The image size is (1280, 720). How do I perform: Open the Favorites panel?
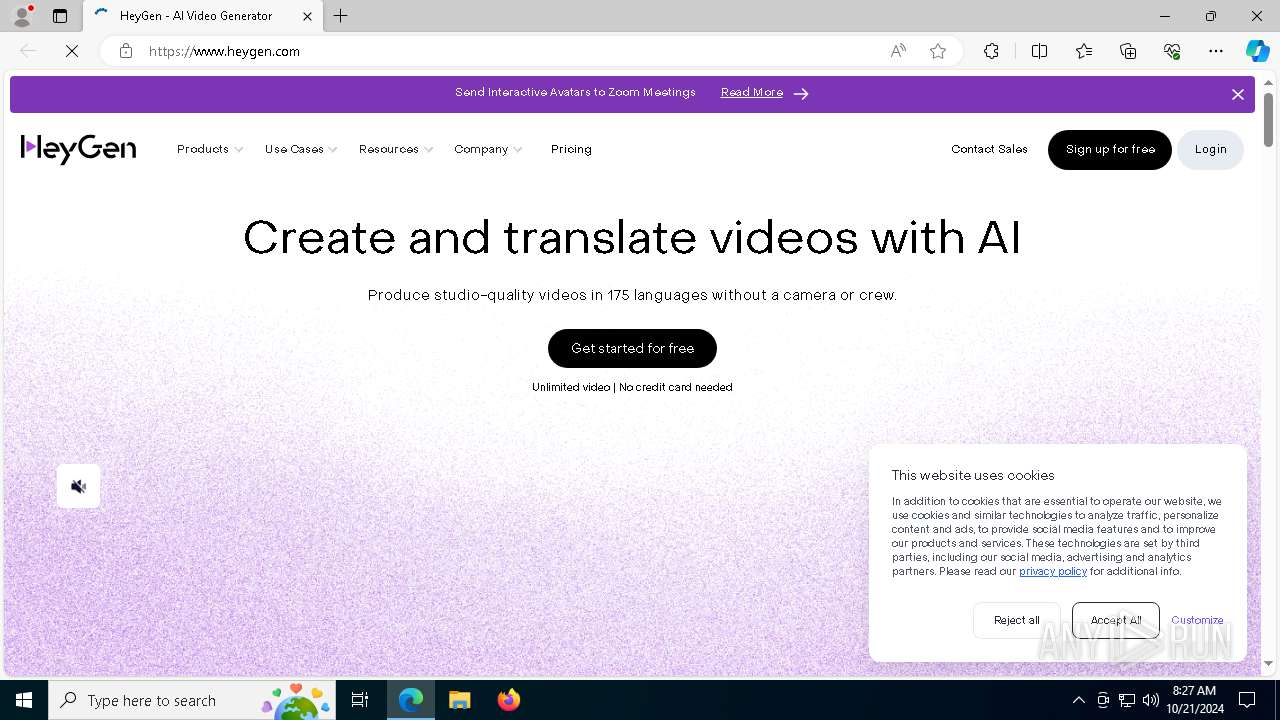(x=1084, y=51)
